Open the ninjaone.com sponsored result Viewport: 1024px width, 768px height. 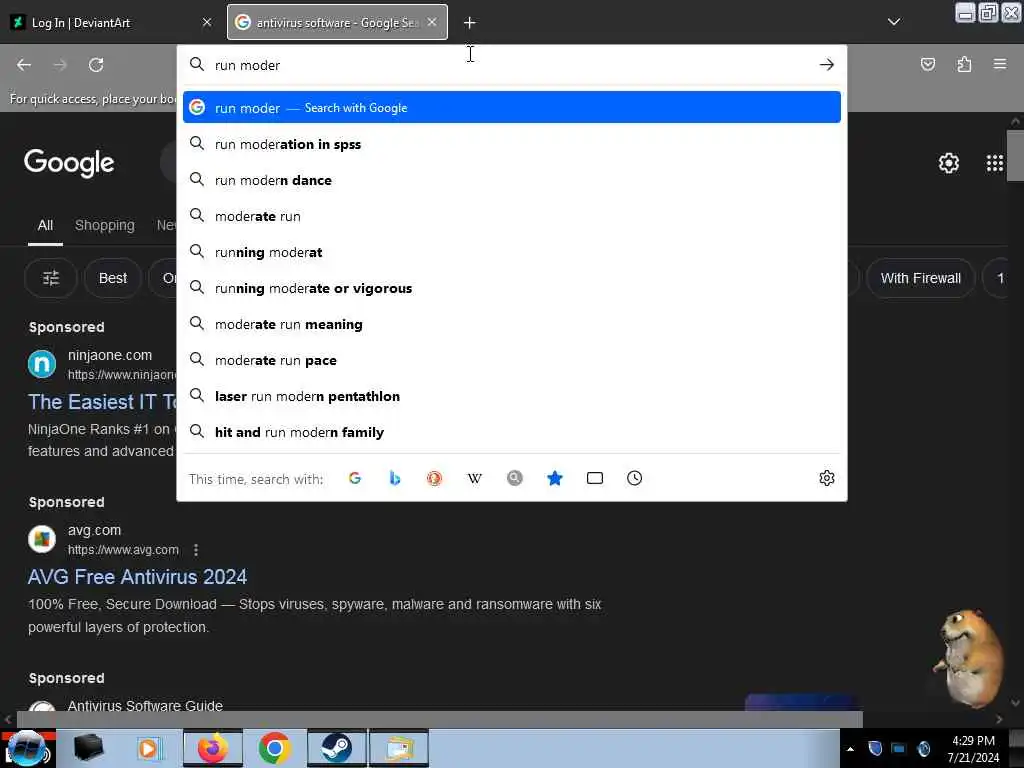click(x=101, y=402)
